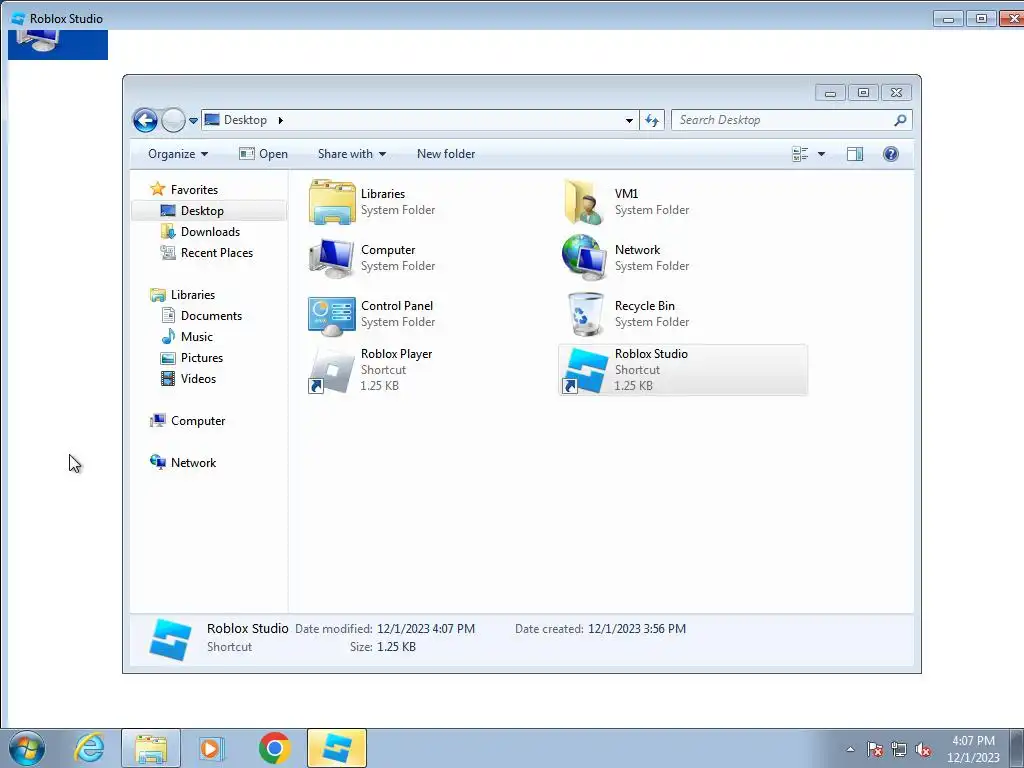Click the Back navigation arrow

tap(145, 120)
